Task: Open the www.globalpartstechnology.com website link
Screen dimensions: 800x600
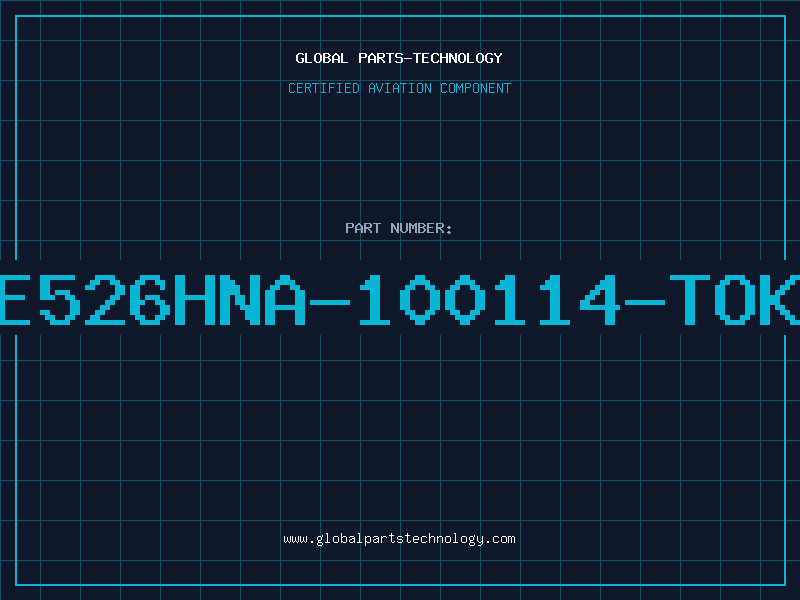Action: [399, 539]
